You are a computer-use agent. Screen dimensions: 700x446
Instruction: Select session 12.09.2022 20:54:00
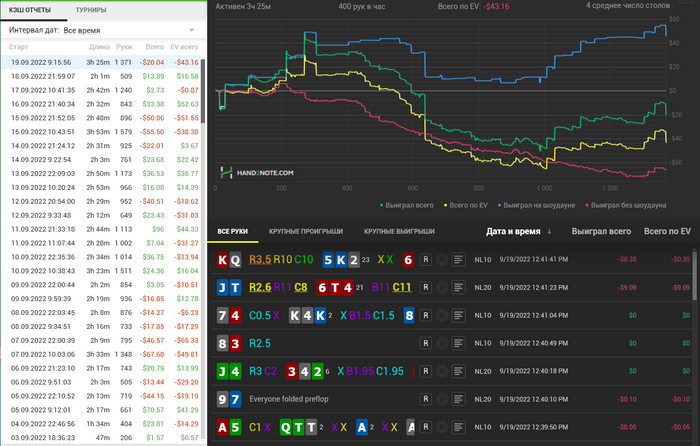(x=102, y=201)
